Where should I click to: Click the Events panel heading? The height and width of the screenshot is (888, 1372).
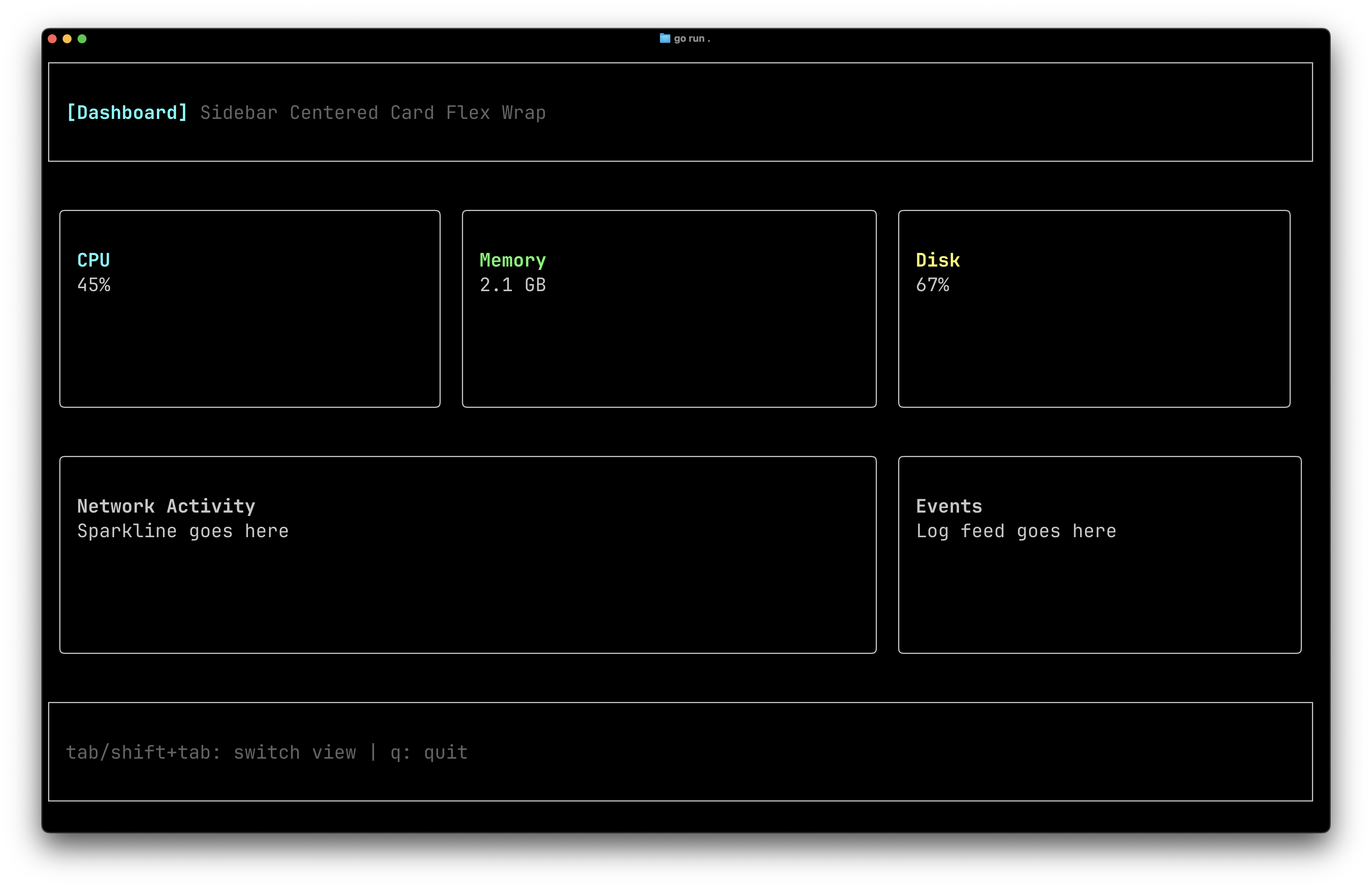pyautogui.click(x=949, y=506)
